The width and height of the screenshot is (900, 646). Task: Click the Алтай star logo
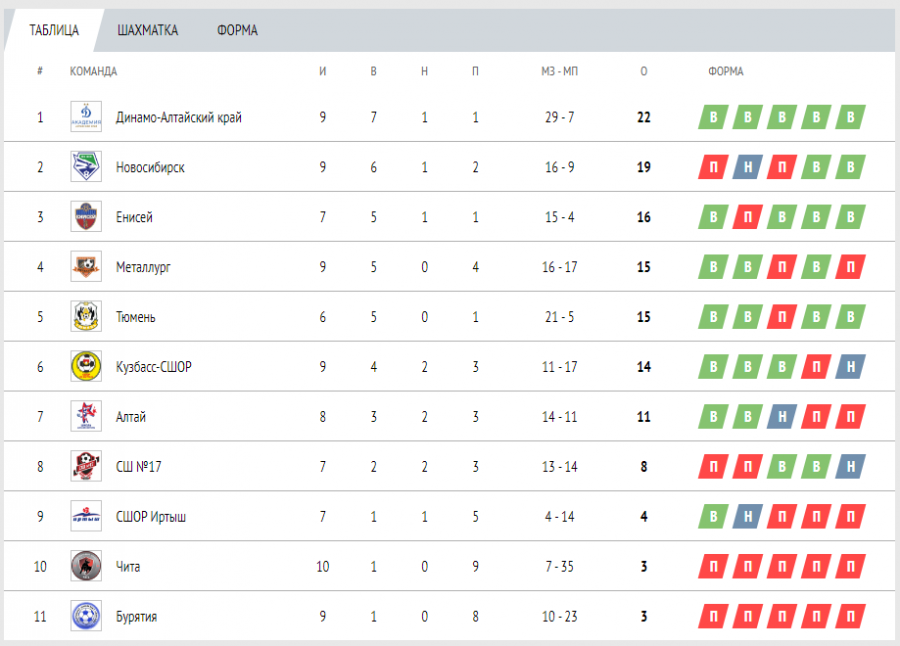click(86, 417)
